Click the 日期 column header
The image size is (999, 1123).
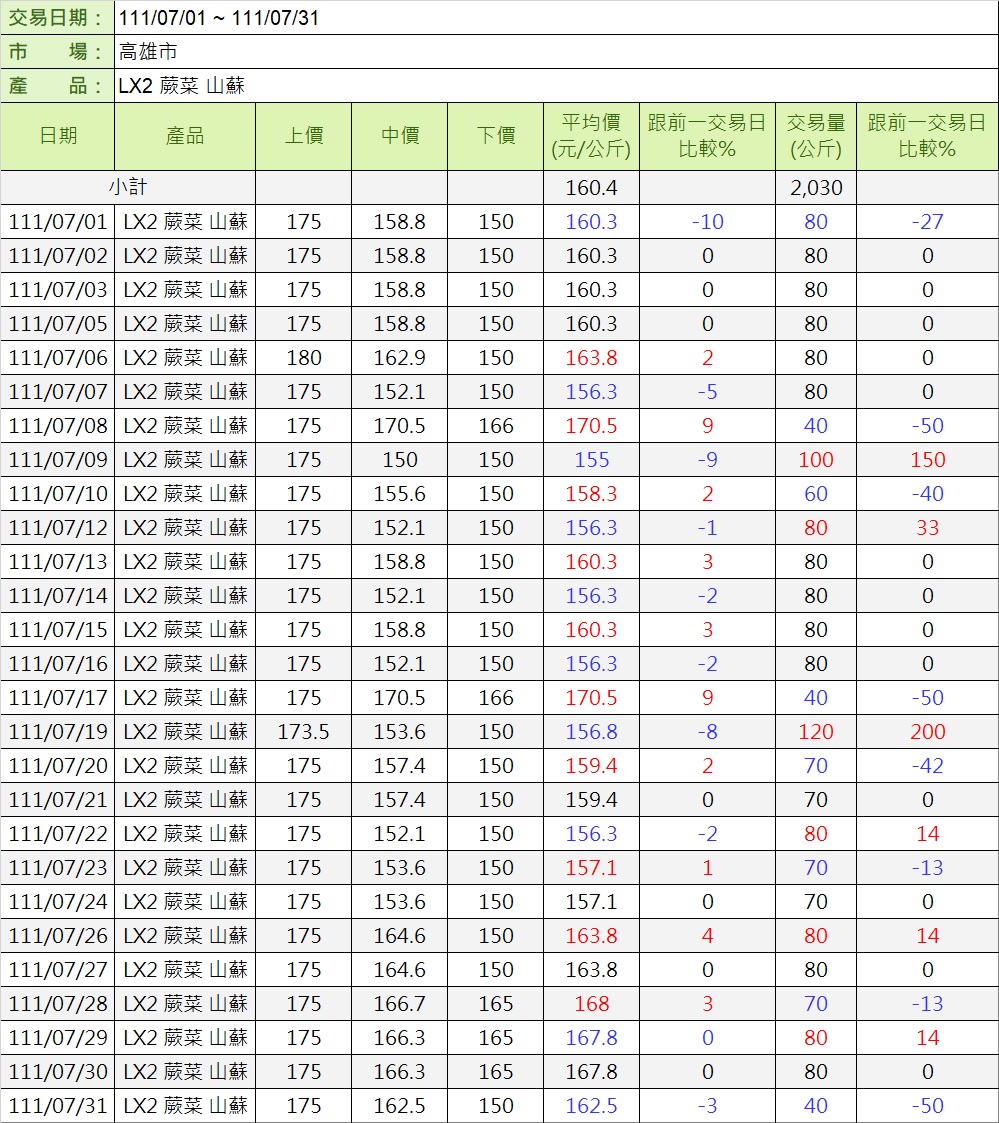(58, 136)
